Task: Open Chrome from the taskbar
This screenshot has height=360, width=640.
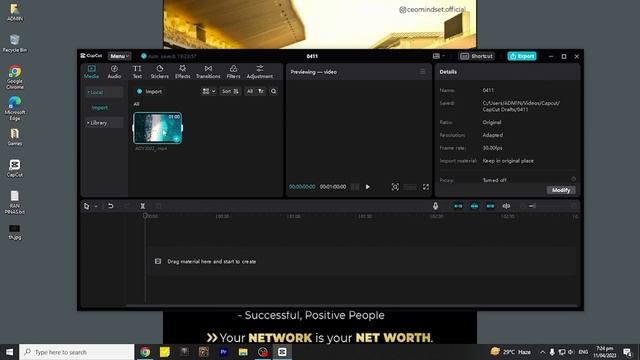Action: pyautogui.click(x=145, y=352)
